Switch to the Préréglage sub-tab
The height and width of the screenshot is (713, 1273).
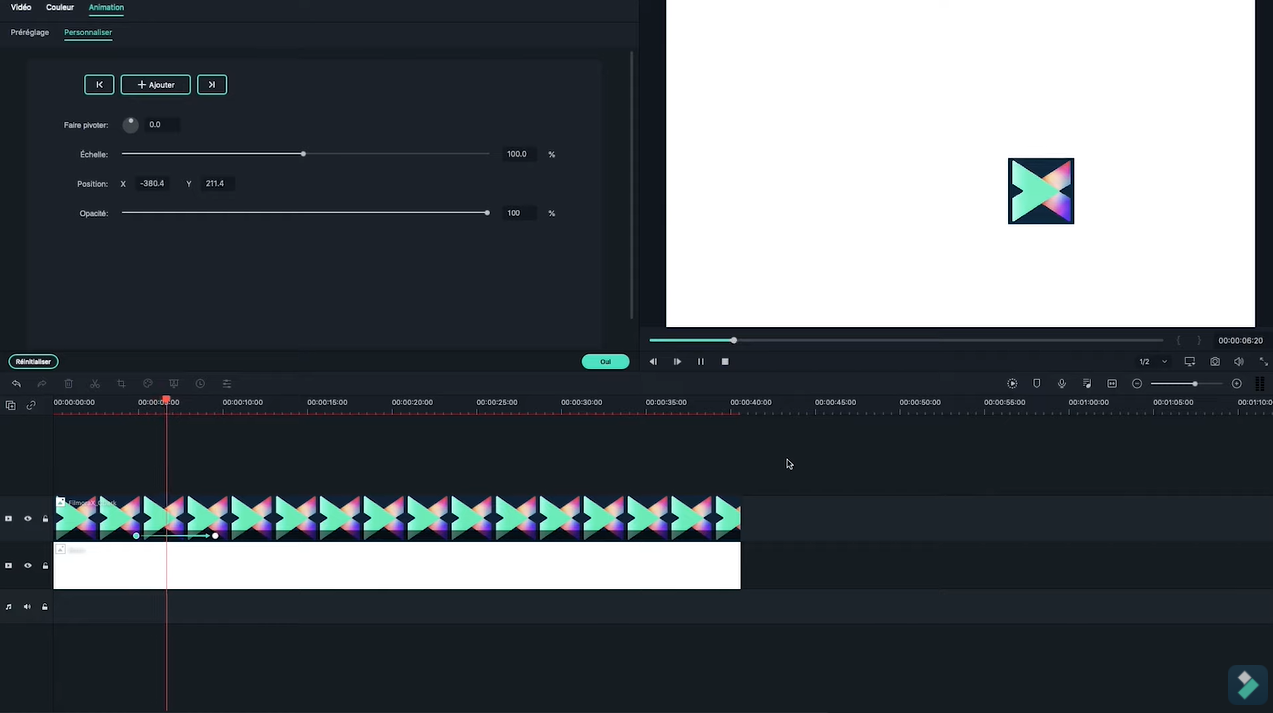(x=30, y=33)
